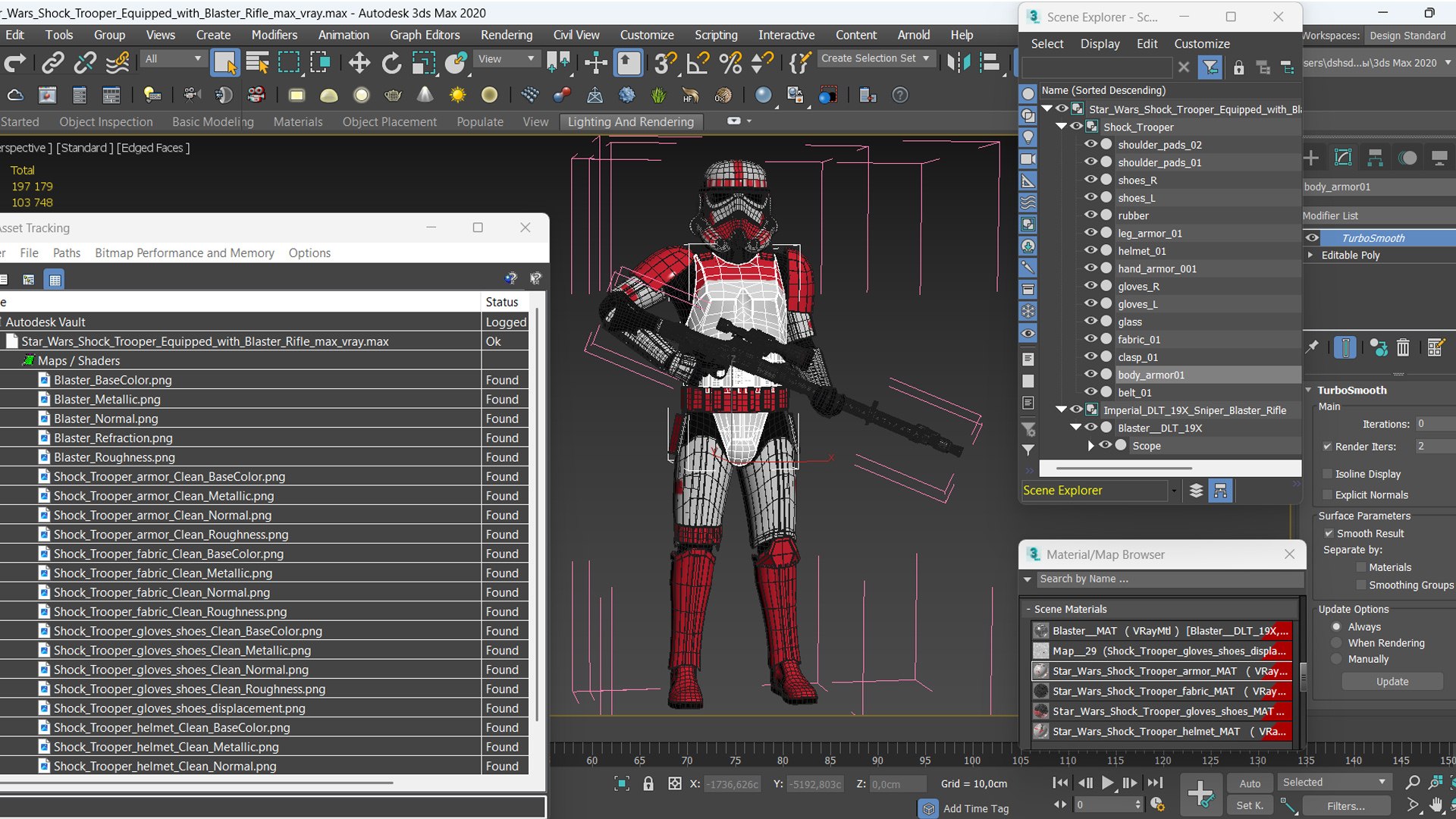Screen dimensions: 1456x819
Task: Click the Search by Name material field
Action: [x=1169, y=579]
